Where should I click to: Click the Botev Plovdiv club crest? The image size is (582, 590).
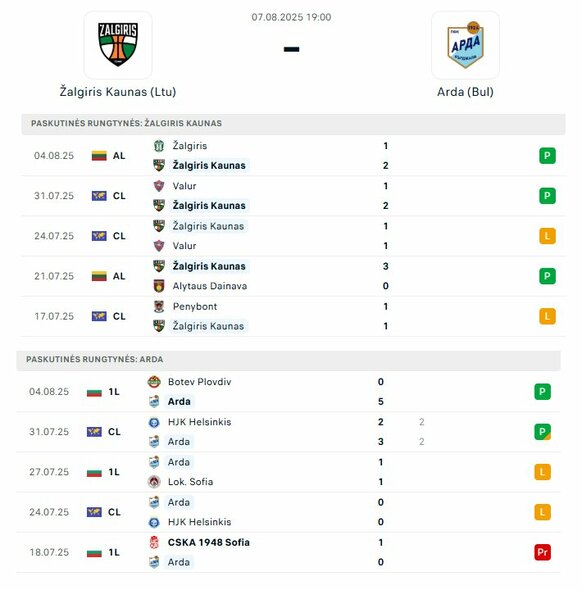(x=154, y=382)
